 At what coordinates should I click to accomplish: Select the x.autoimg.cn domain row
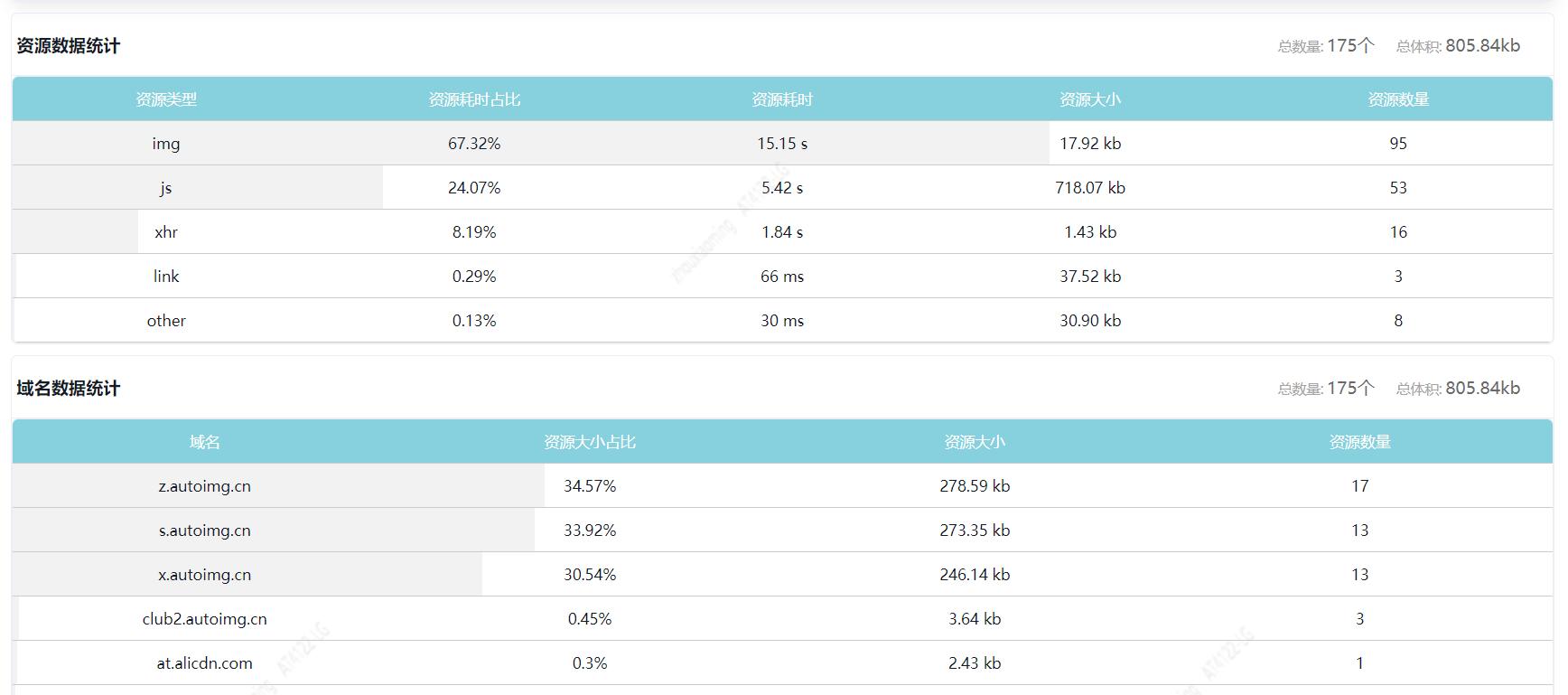point(205,575)
